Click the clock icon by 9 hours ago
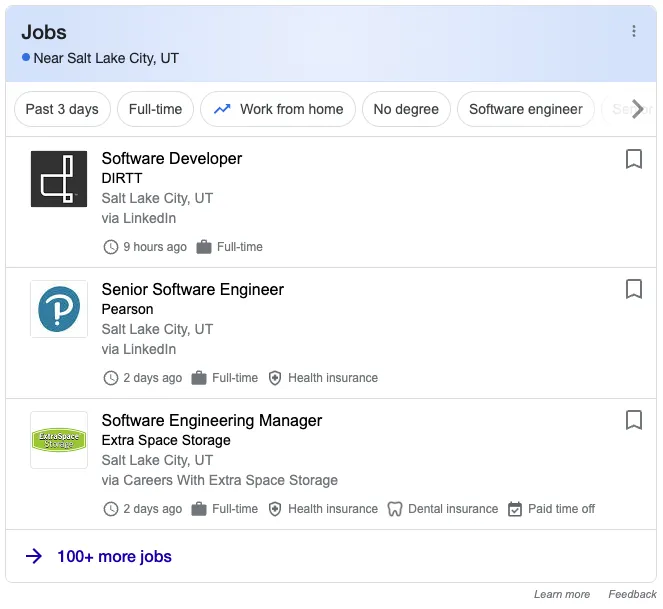The height and width of the screenshot is (609, 663). point(111,247)
